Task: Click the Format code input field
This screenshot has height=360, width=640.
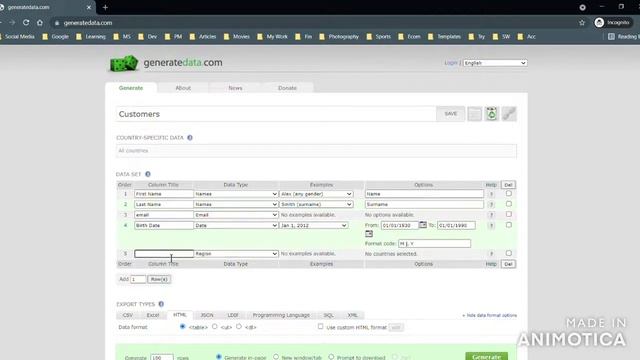Action: pos(434,244)
